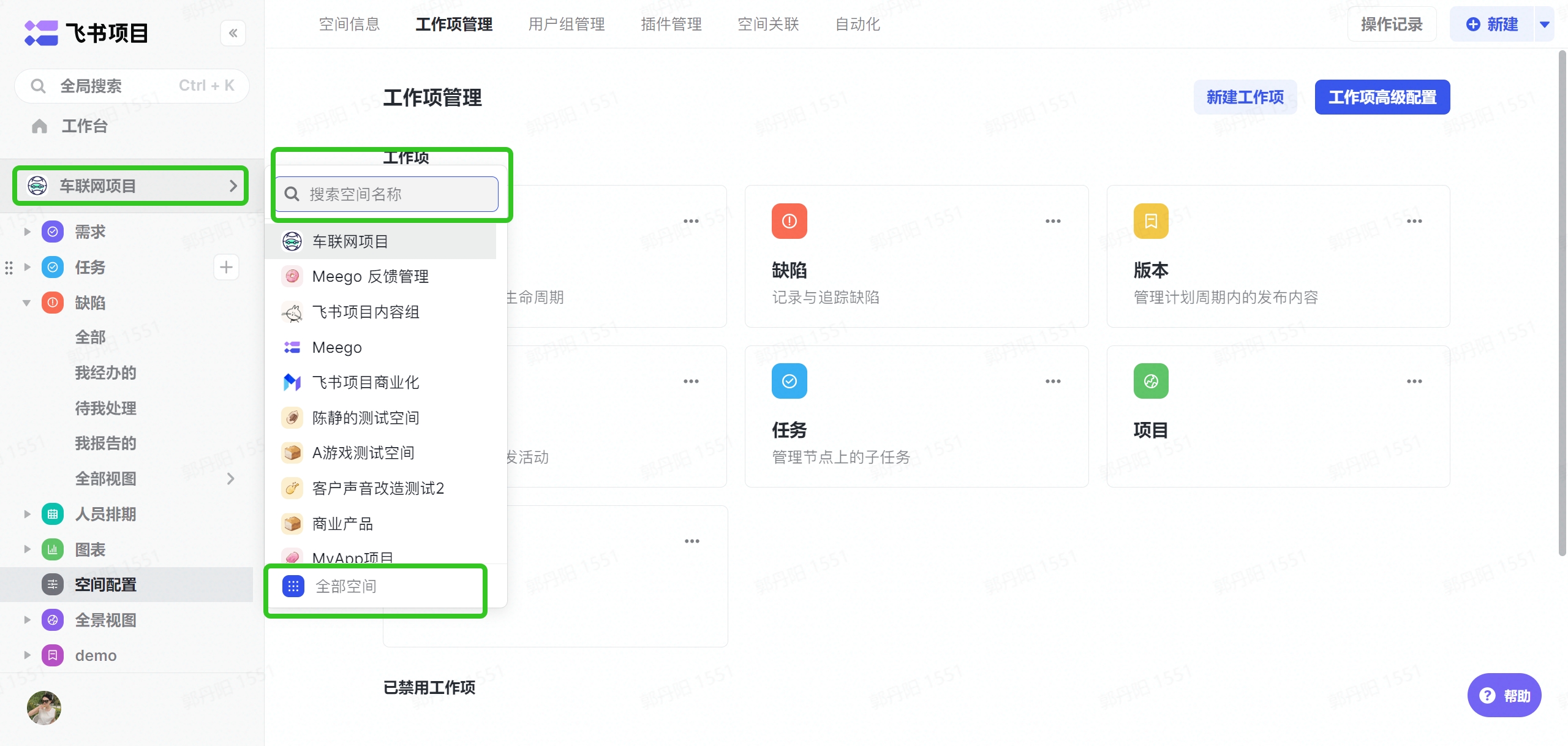Open 我报告的 under 缺陷

pos(105,443)
